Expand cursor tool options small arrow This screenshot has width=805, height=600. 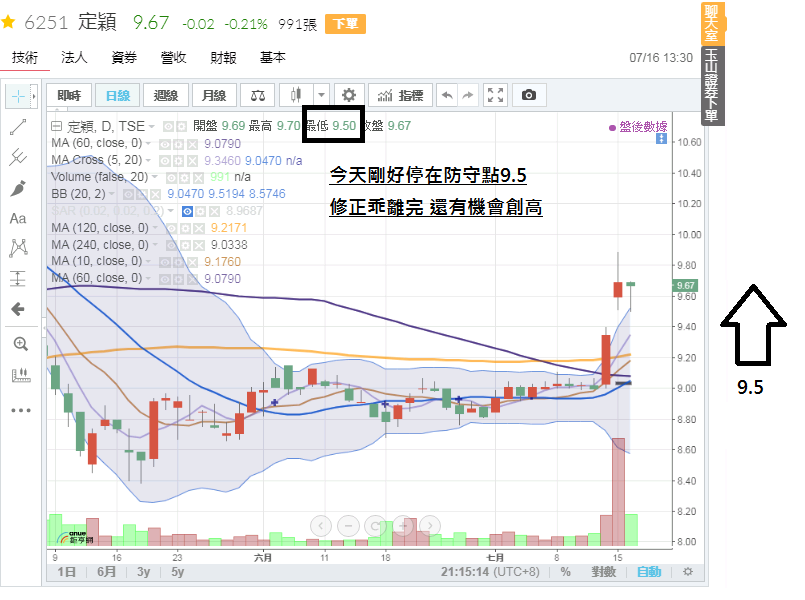34,96
